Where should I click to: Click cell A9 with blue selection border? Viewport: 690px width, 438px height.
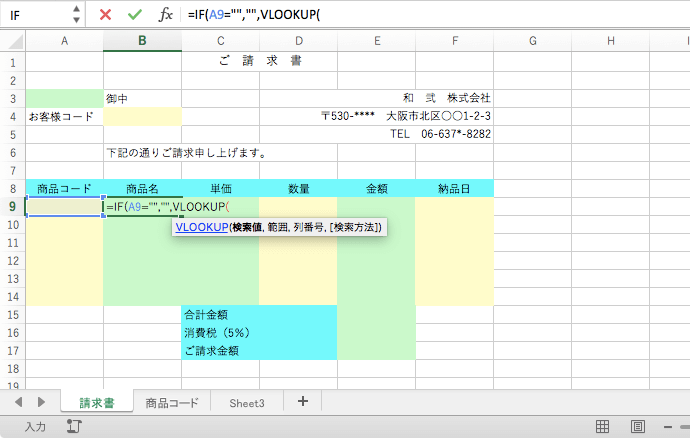coord(65,206)
